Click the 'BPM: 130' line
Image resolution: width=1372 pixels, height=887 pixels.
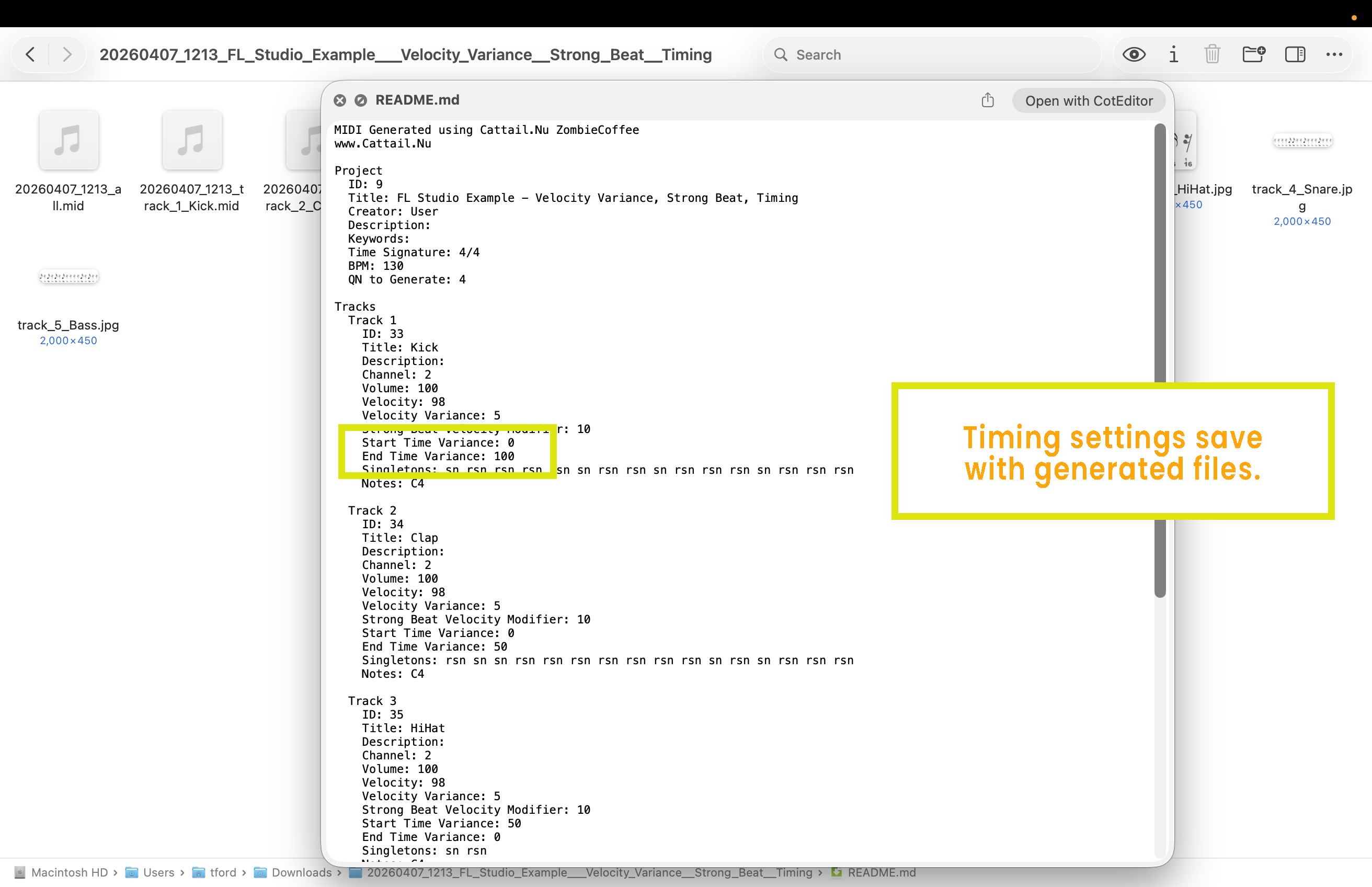click(x=375, y=266)
